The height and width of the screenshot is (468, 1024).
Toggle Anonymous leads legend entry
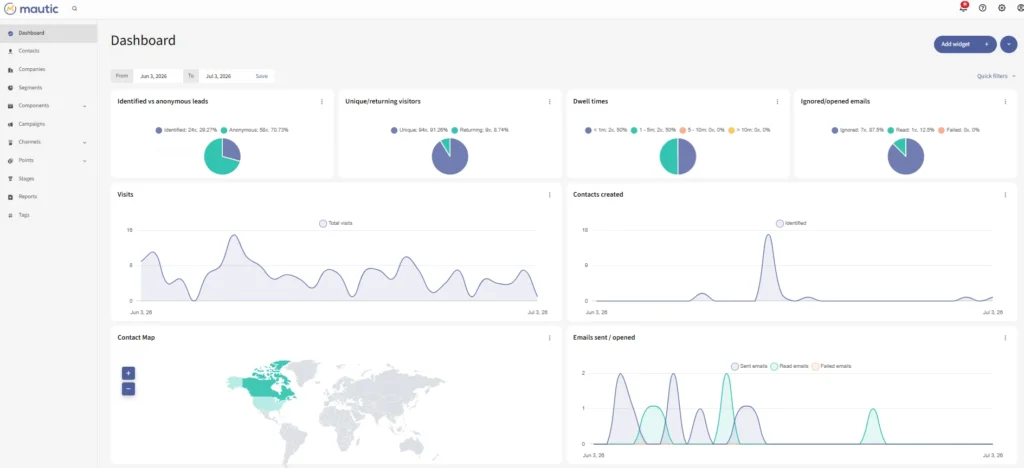tap(255, 130)
